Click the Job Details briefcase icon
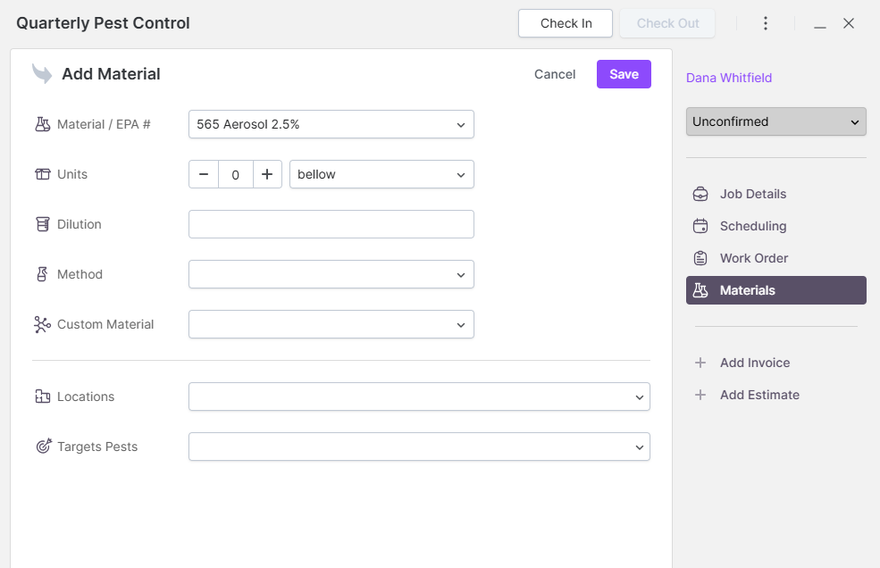 [700, 194]
